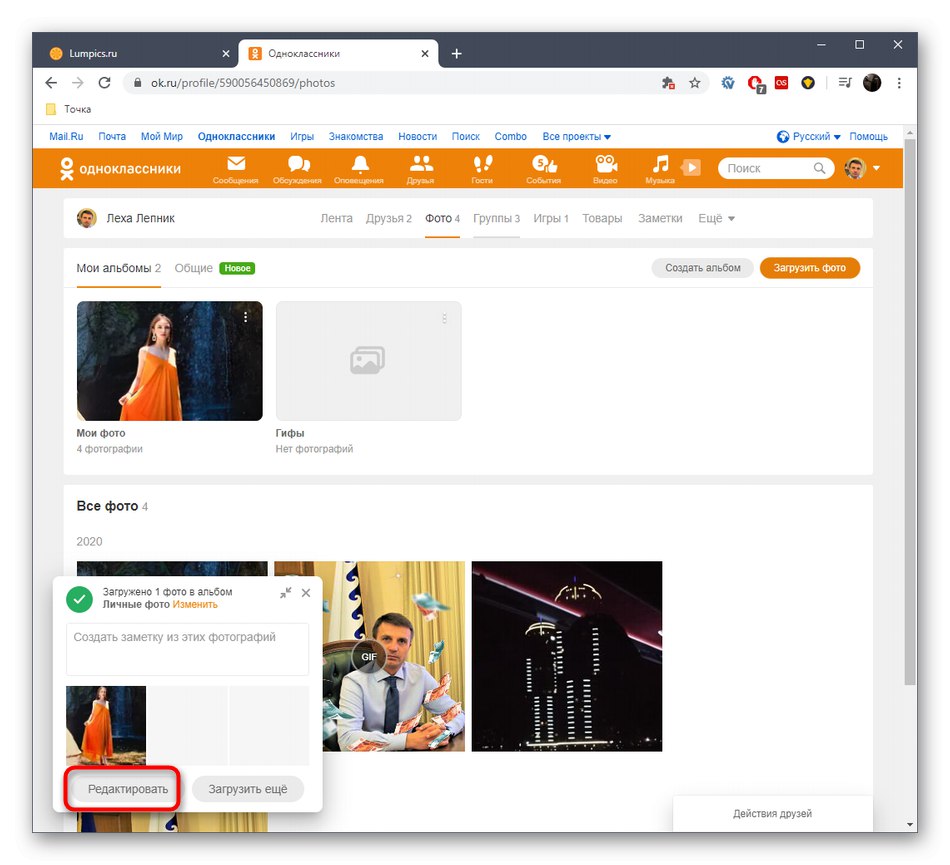
Task: Open the Друзья friends icon in orange bar
Action: [x=420, y=169]
